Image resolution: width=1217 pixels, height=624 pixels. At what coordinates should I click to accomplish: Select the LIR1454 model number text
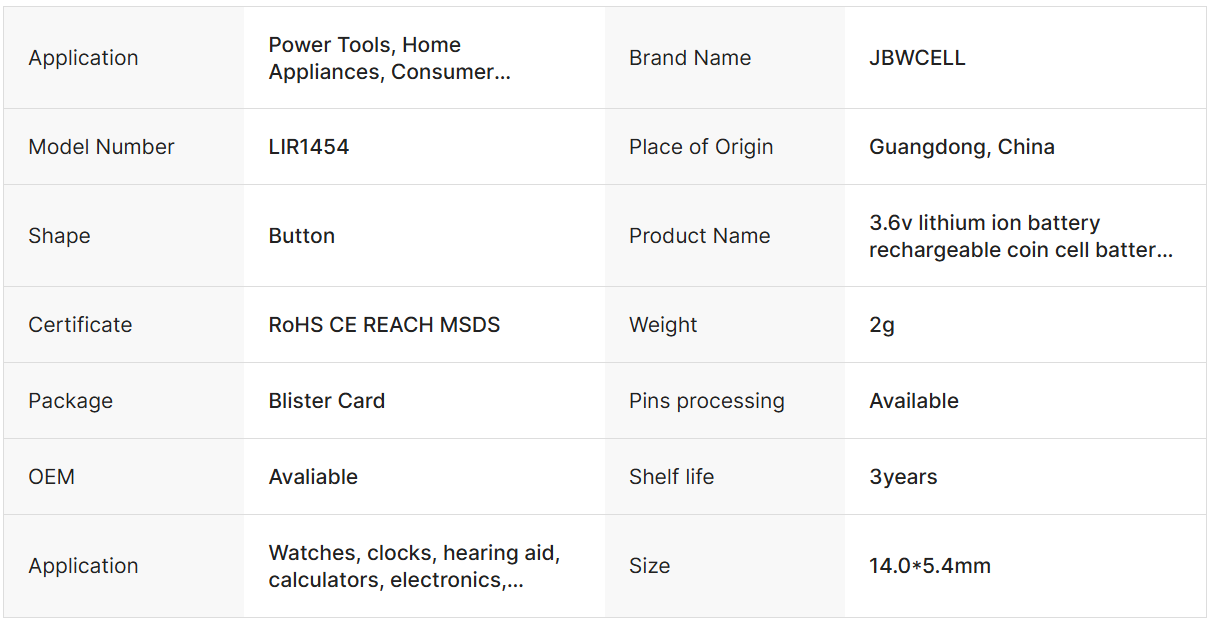[309, 147]
